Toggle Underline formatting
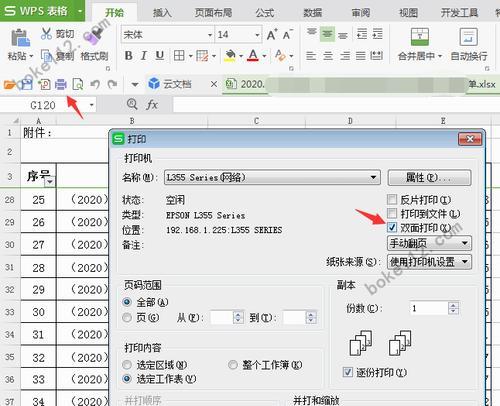The image size is (500, 406). click(x=160, y=55)
